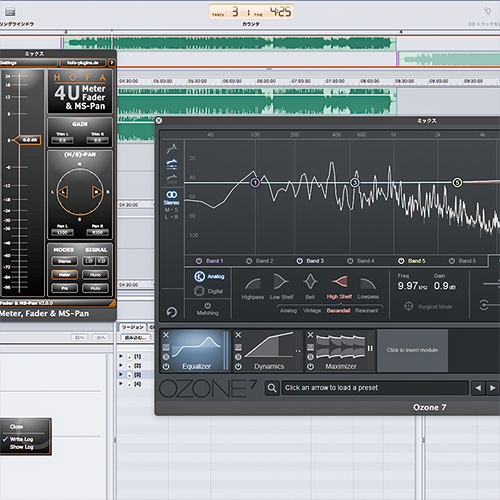
Task: Choose the Resonant shelf type
Action: coord(367,311)
